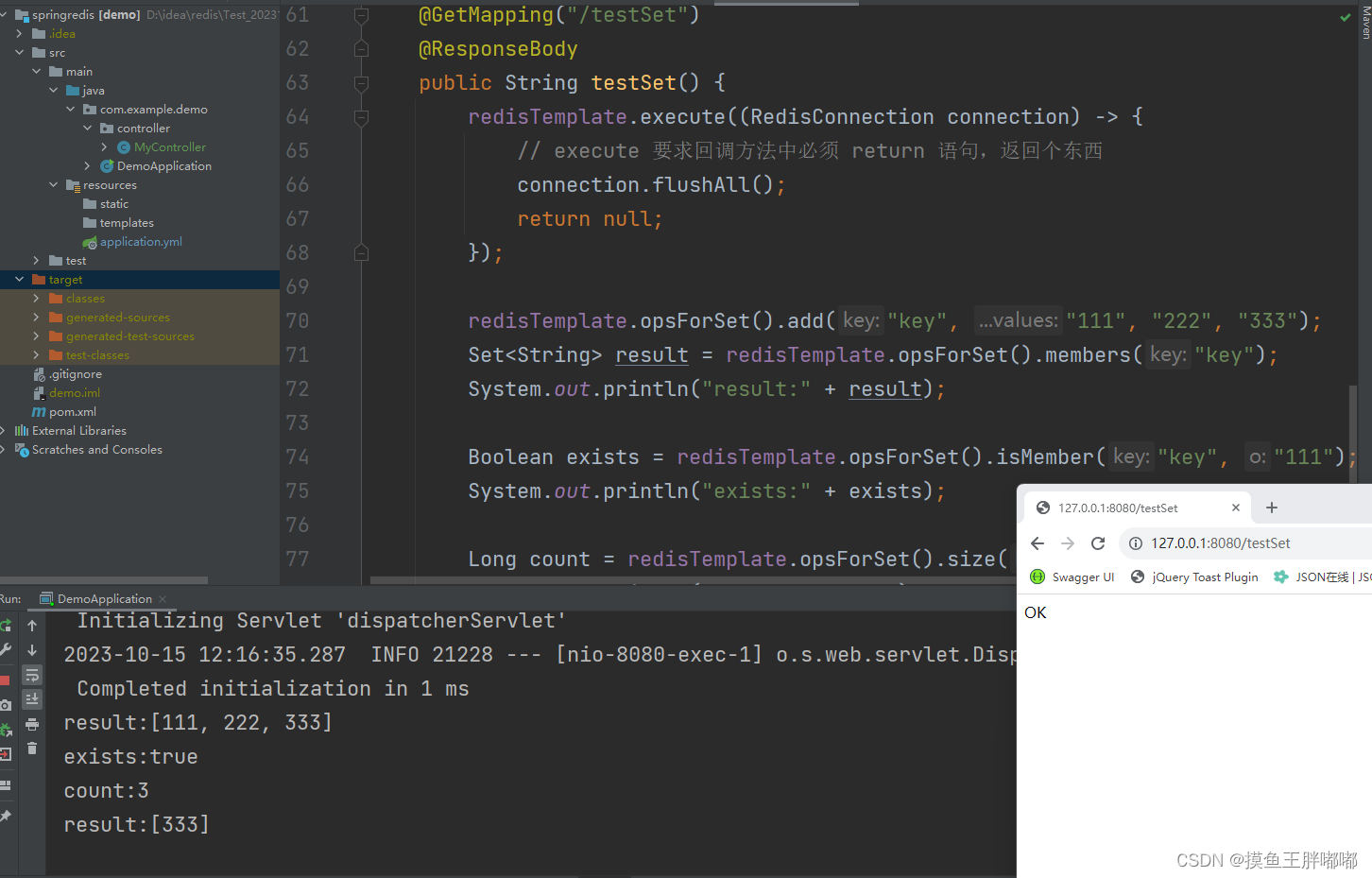Stop the running application with the red square
This screenshot has width=1372, height=878.
click(x=5, y=680)
